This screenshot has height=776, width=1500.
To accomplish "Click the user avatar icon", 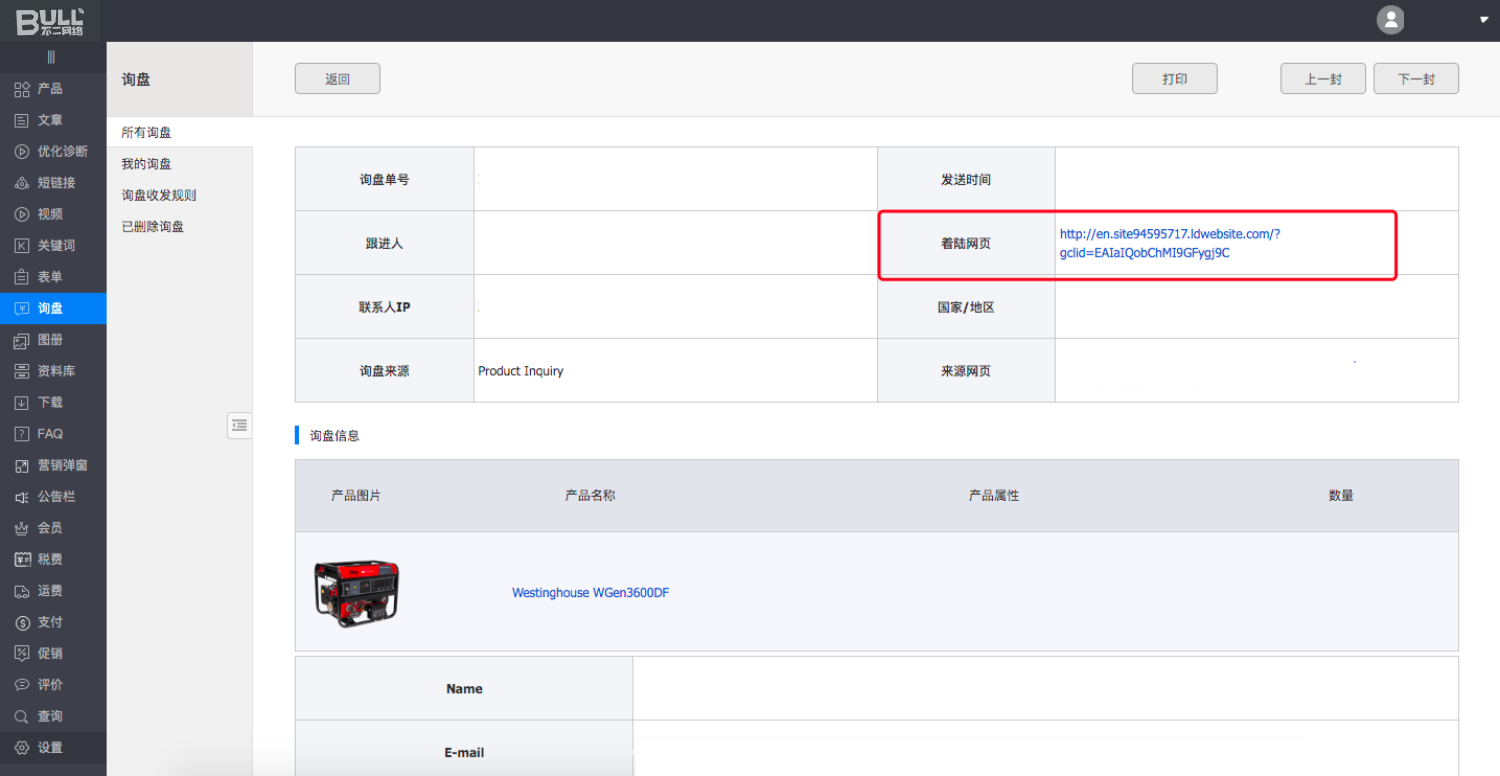I will [1390, 20].
